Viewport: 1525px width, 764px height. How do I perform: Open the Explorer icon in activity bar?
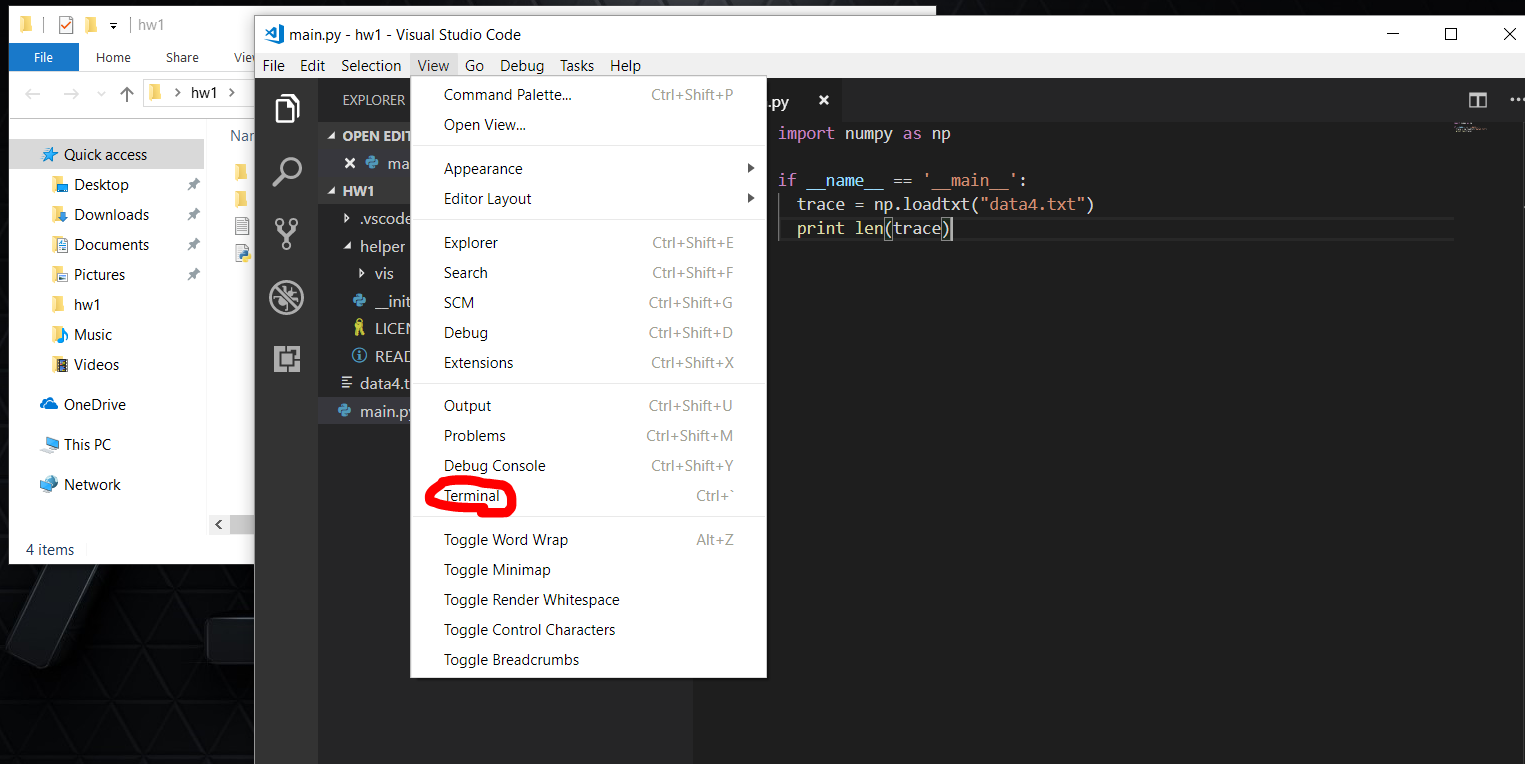[287, 109]
